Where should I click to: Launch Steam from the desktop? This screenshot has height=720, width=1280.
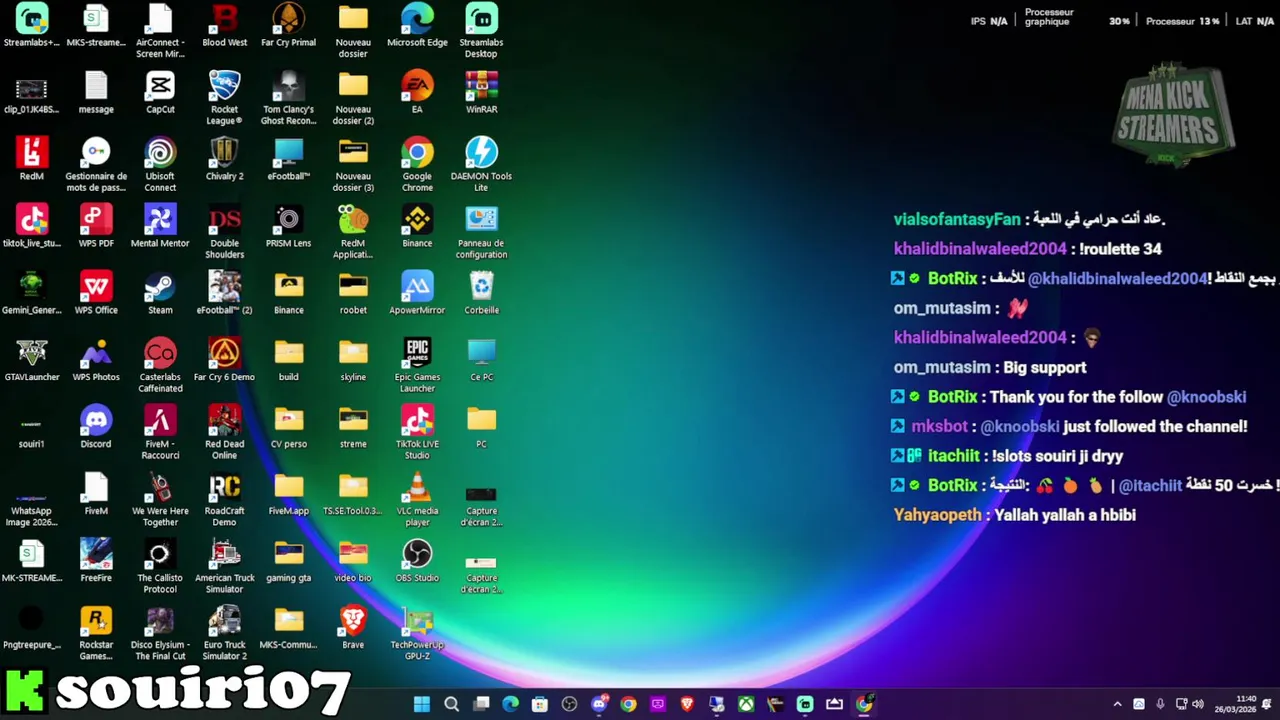pyautogui.click(x=160, y=294)
